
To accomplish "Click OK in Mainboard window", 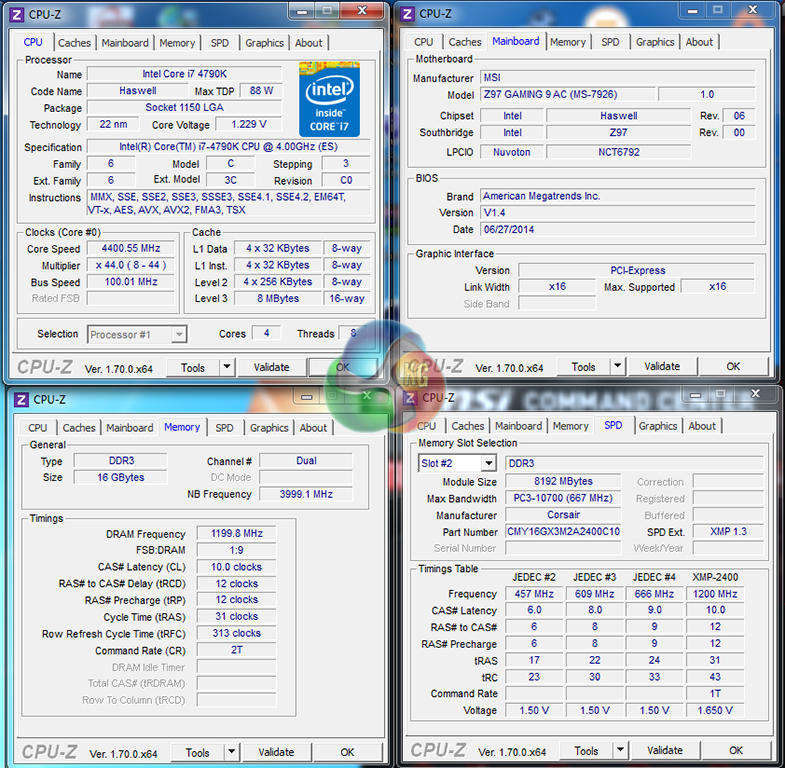I will pyautogui.click(x=733, y=366).
